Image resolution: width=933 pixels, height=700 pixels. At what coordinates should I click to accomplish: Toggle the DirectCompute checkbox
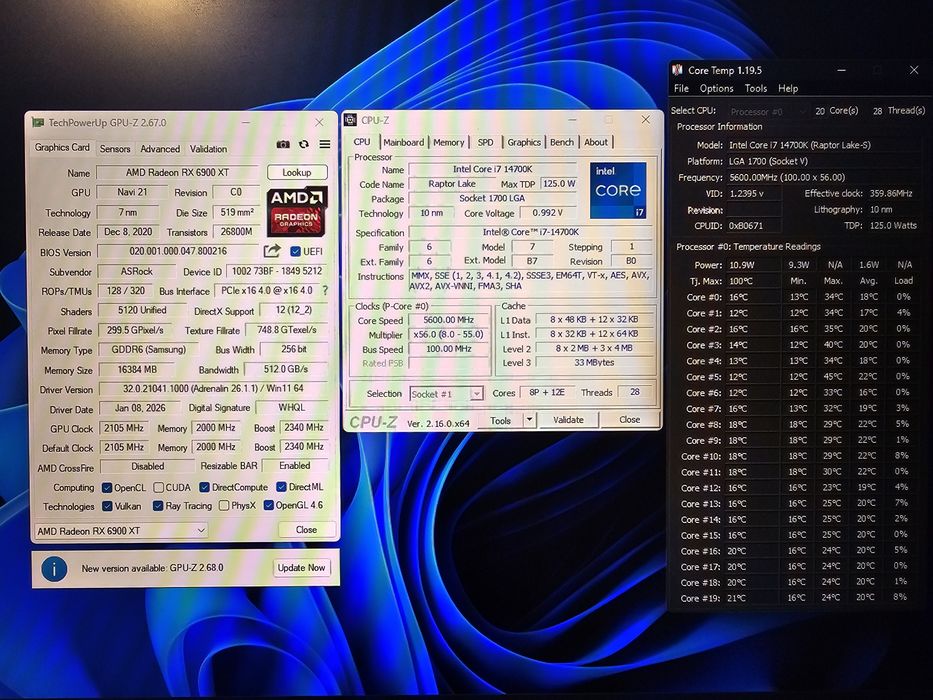[204, 487]
